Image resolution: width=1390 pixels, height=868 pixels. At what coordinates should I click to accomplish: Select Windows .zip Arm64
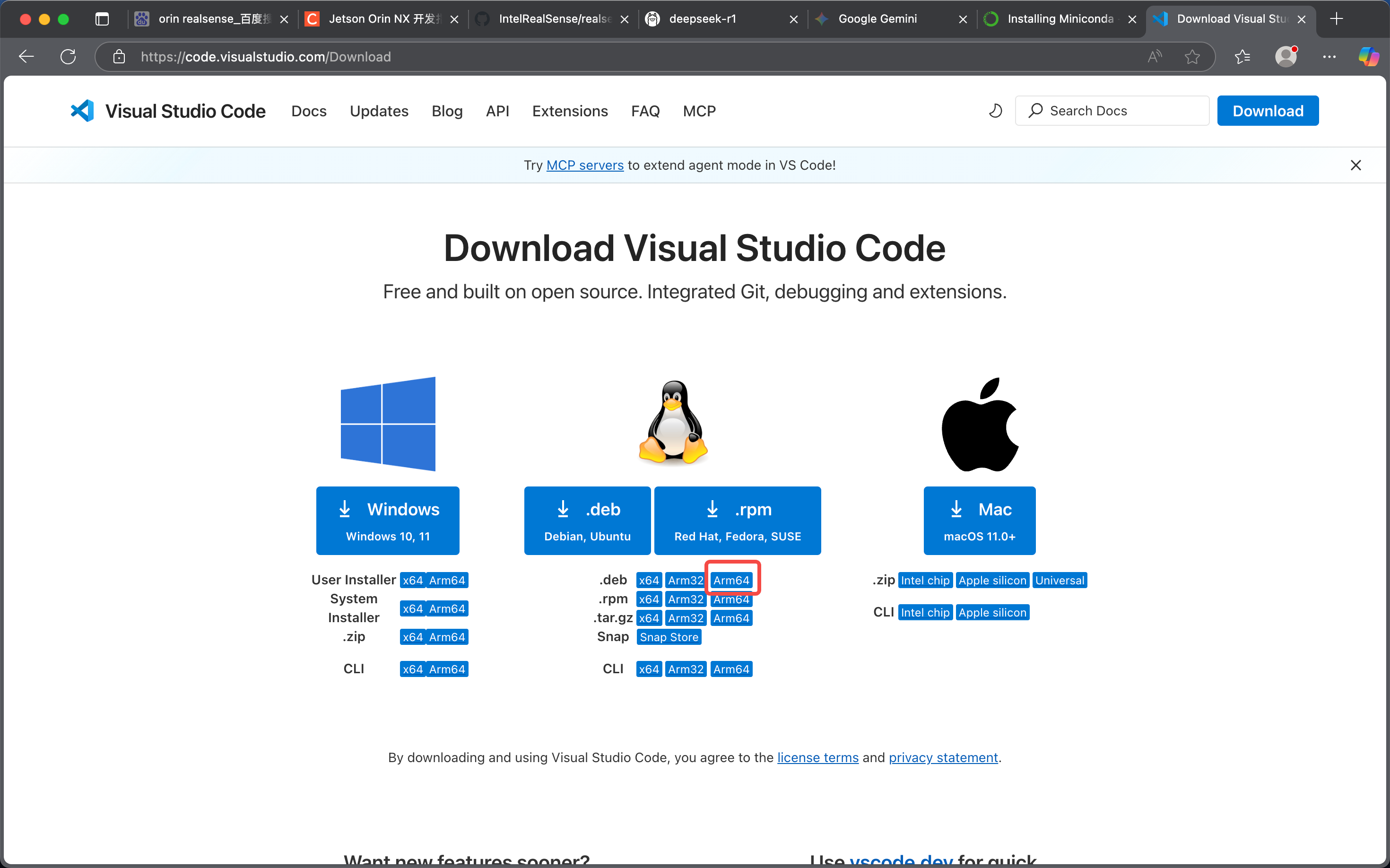tap(447, 637)
